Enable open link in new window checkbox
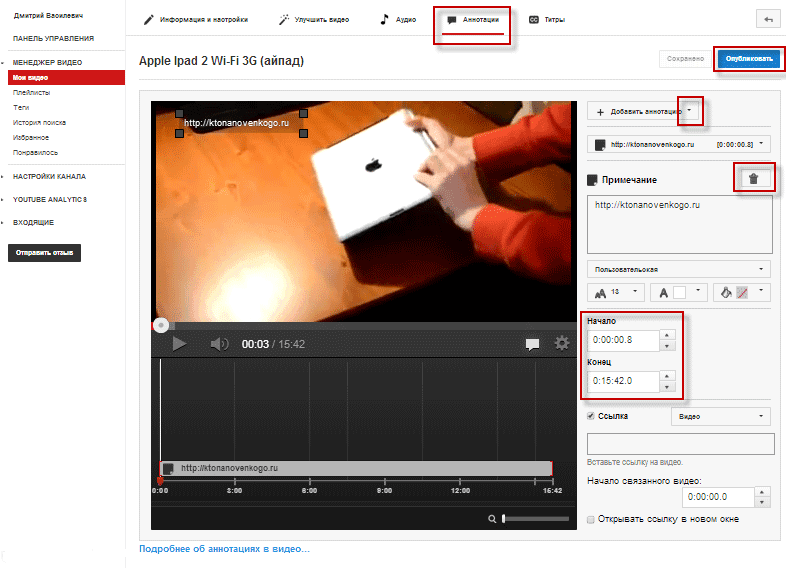Screen dimensions: 786x568 click(591, 519)
